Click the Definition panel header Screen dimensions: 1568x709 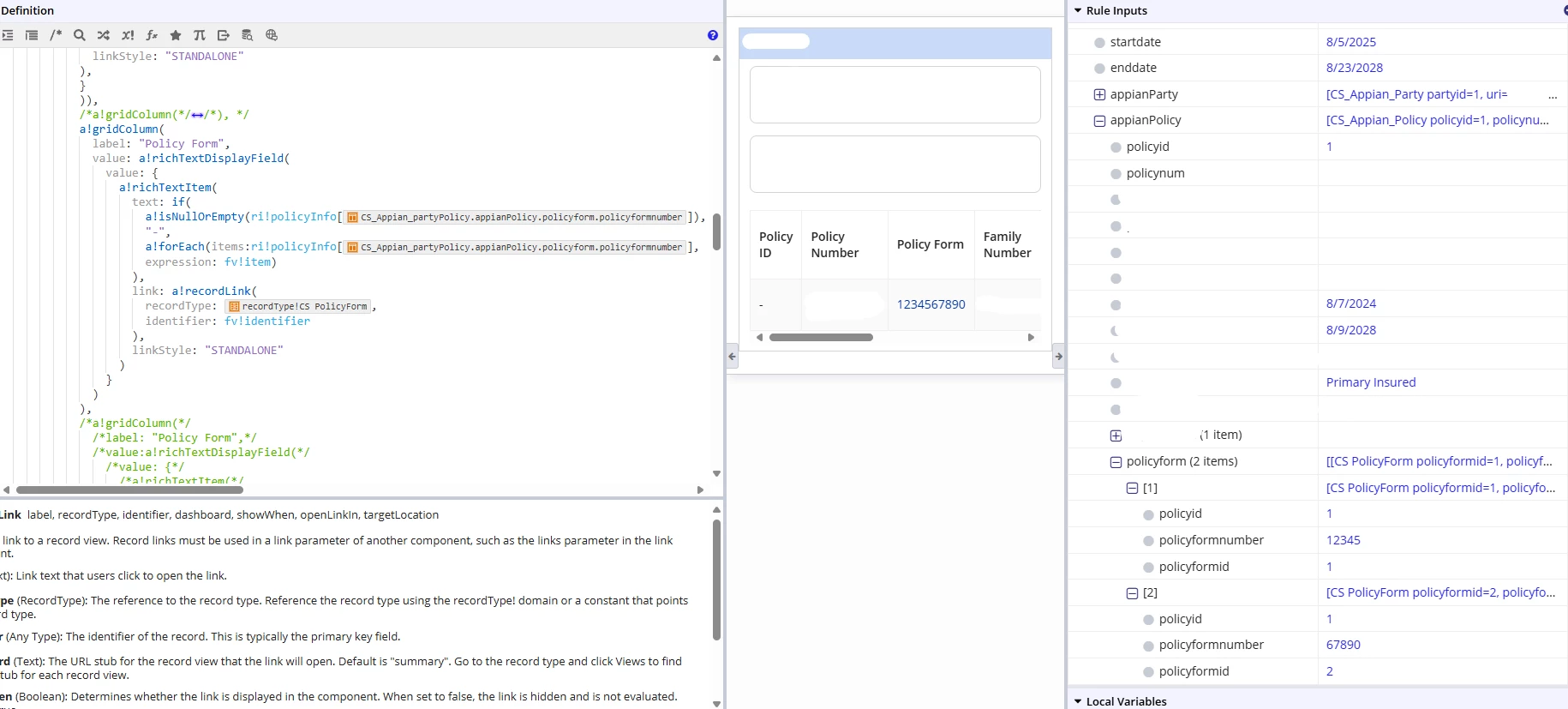coord(27,11)
